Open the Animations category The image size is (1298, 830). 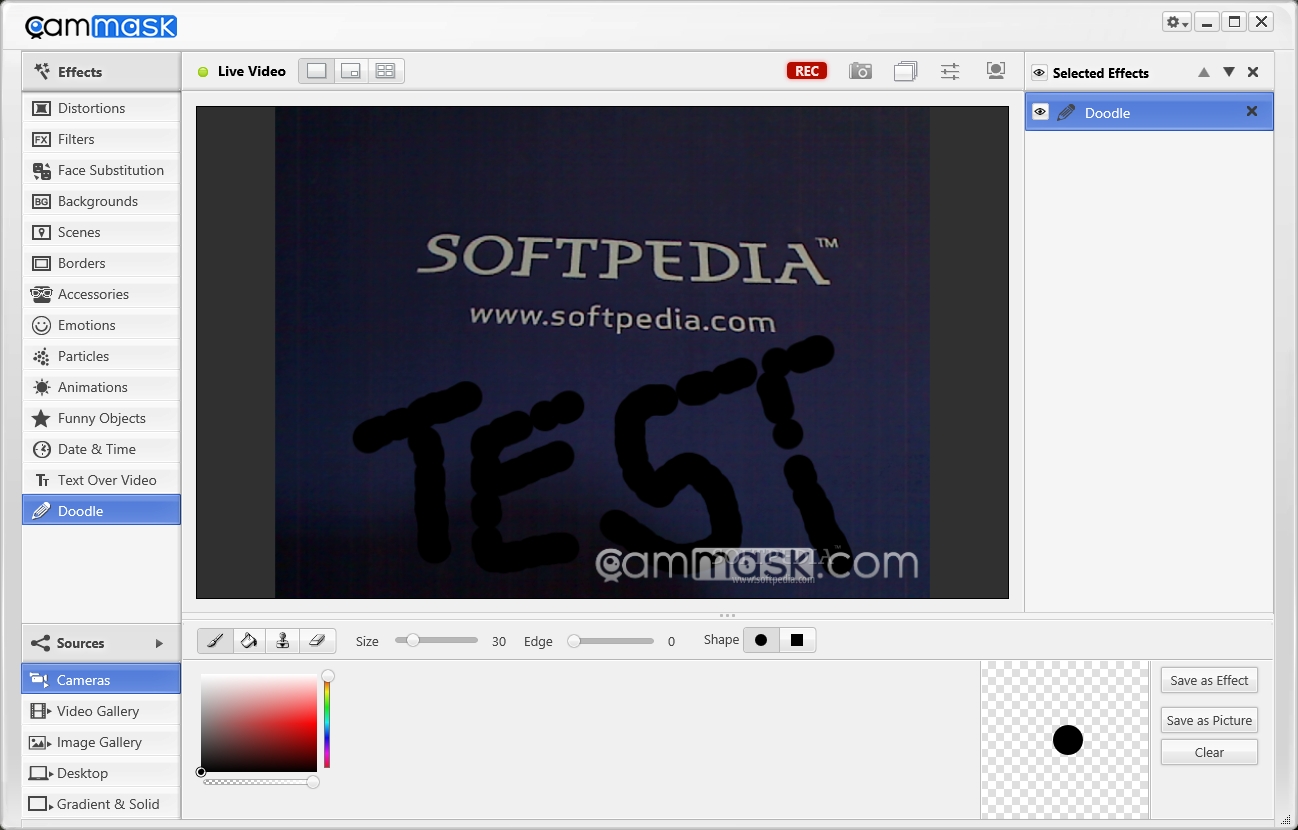101,387
